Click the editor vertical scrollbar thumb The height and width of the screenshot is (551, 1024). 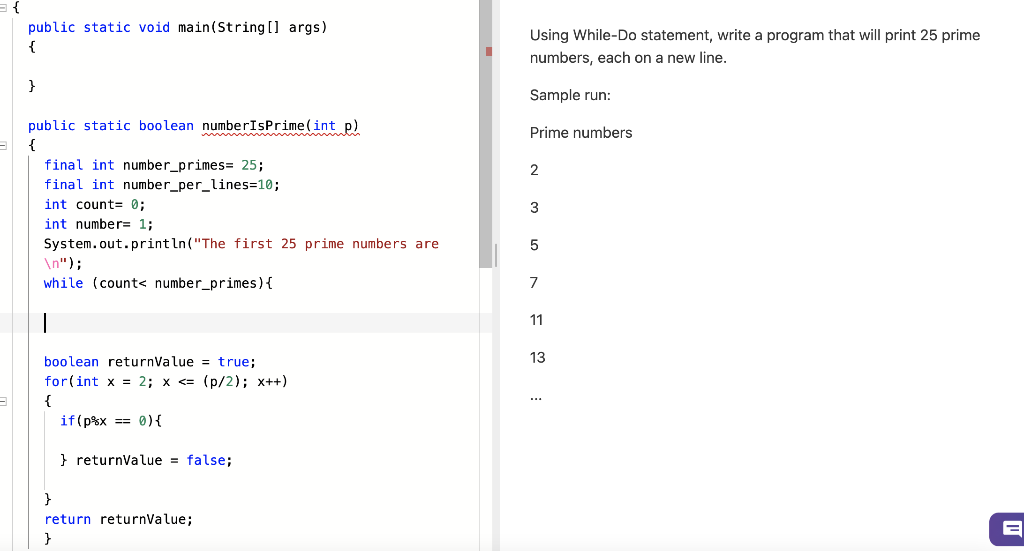pos(485,134)
